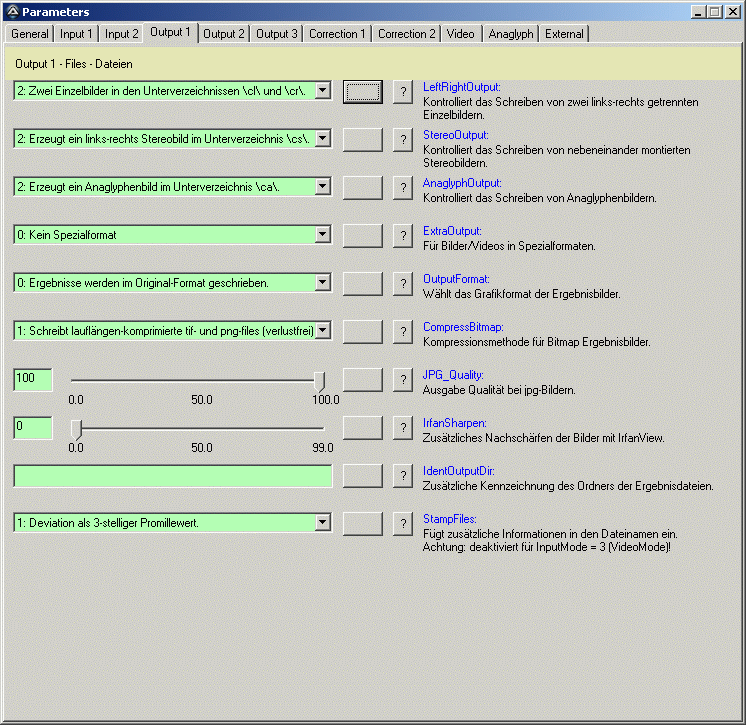Switch to the General tab

point(29,34)
